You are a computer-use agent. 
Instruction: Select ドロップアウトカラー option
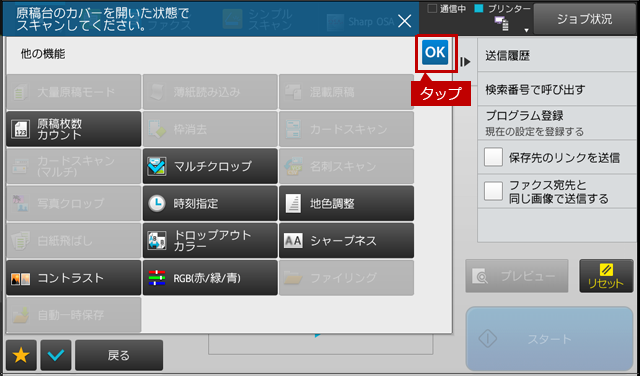click(210, 240)
